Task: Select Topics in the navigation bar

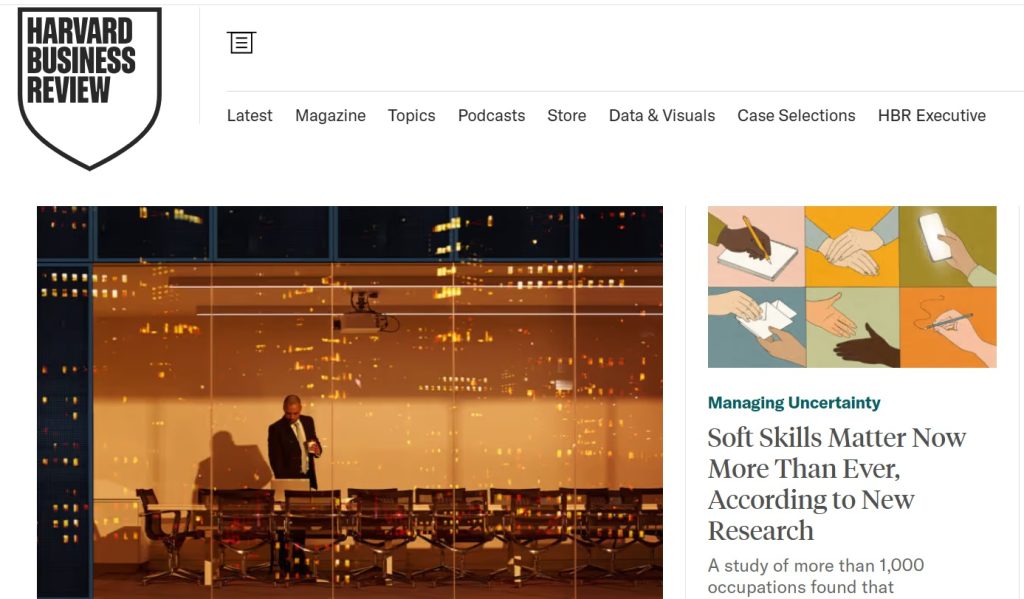Action: (x=411, y=116)
